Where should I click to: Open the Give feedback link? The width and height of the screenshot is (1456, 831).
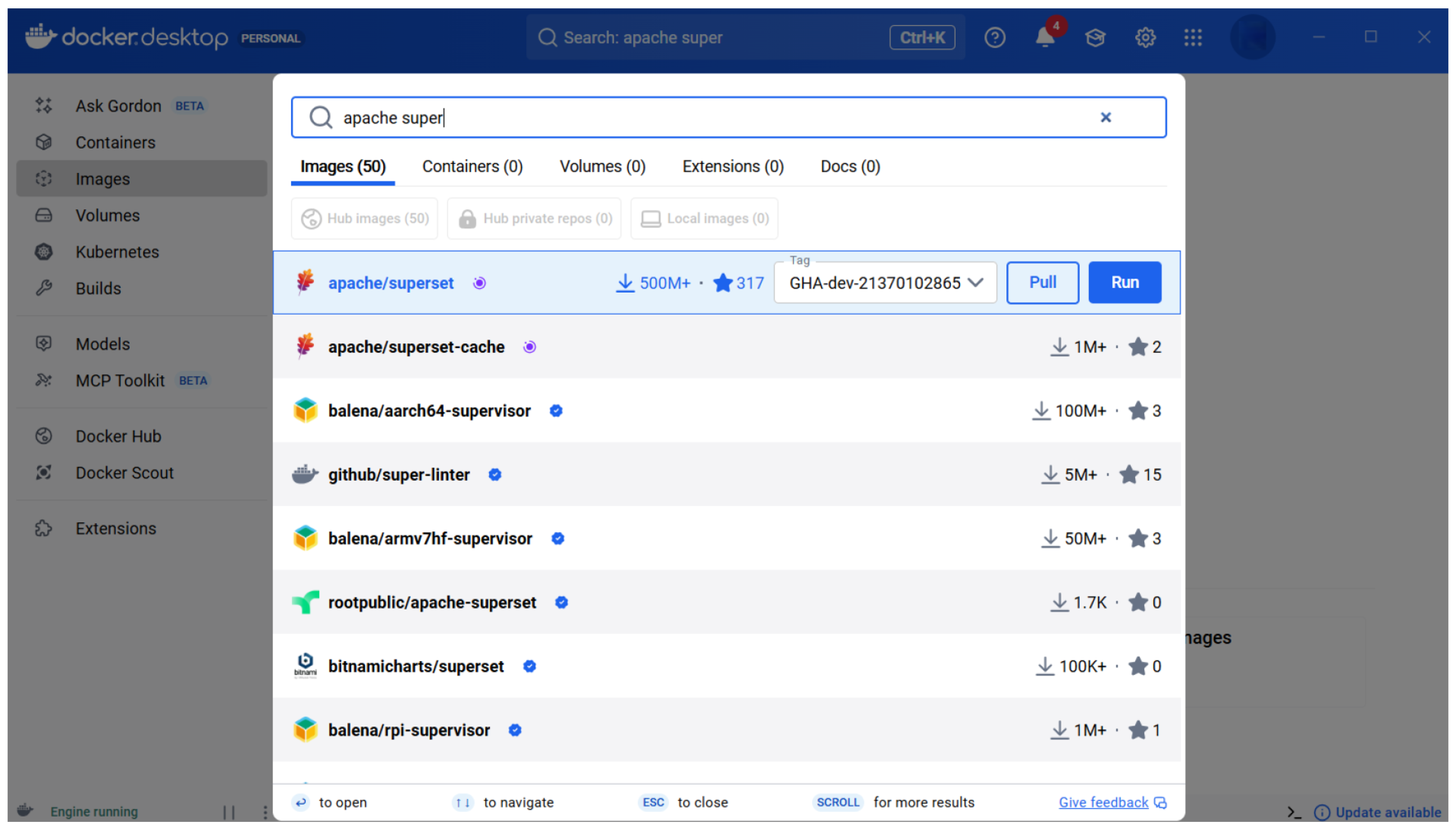pyautogui.click(x=1103, y=802)
